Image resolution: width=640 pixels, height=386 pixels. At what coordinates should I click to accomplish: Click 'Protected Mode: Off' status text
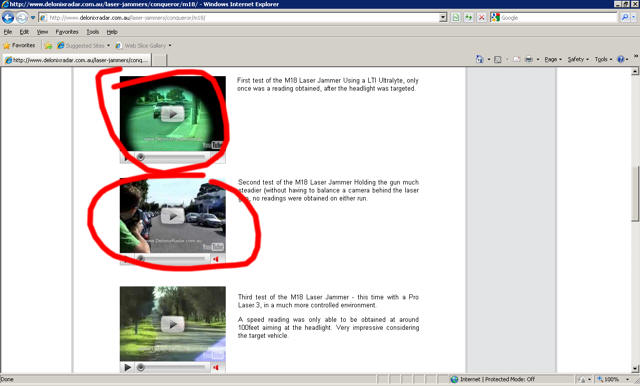pos(509,379)
